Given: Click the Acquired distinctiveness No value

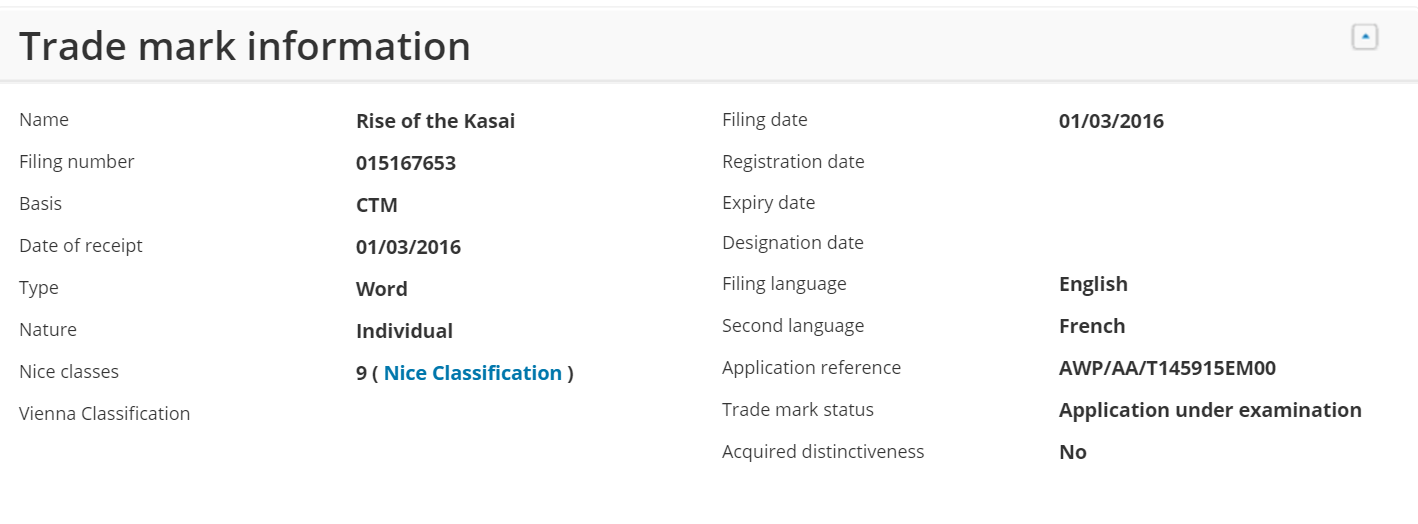Looking at the screenshot, I should (1073, 452).
